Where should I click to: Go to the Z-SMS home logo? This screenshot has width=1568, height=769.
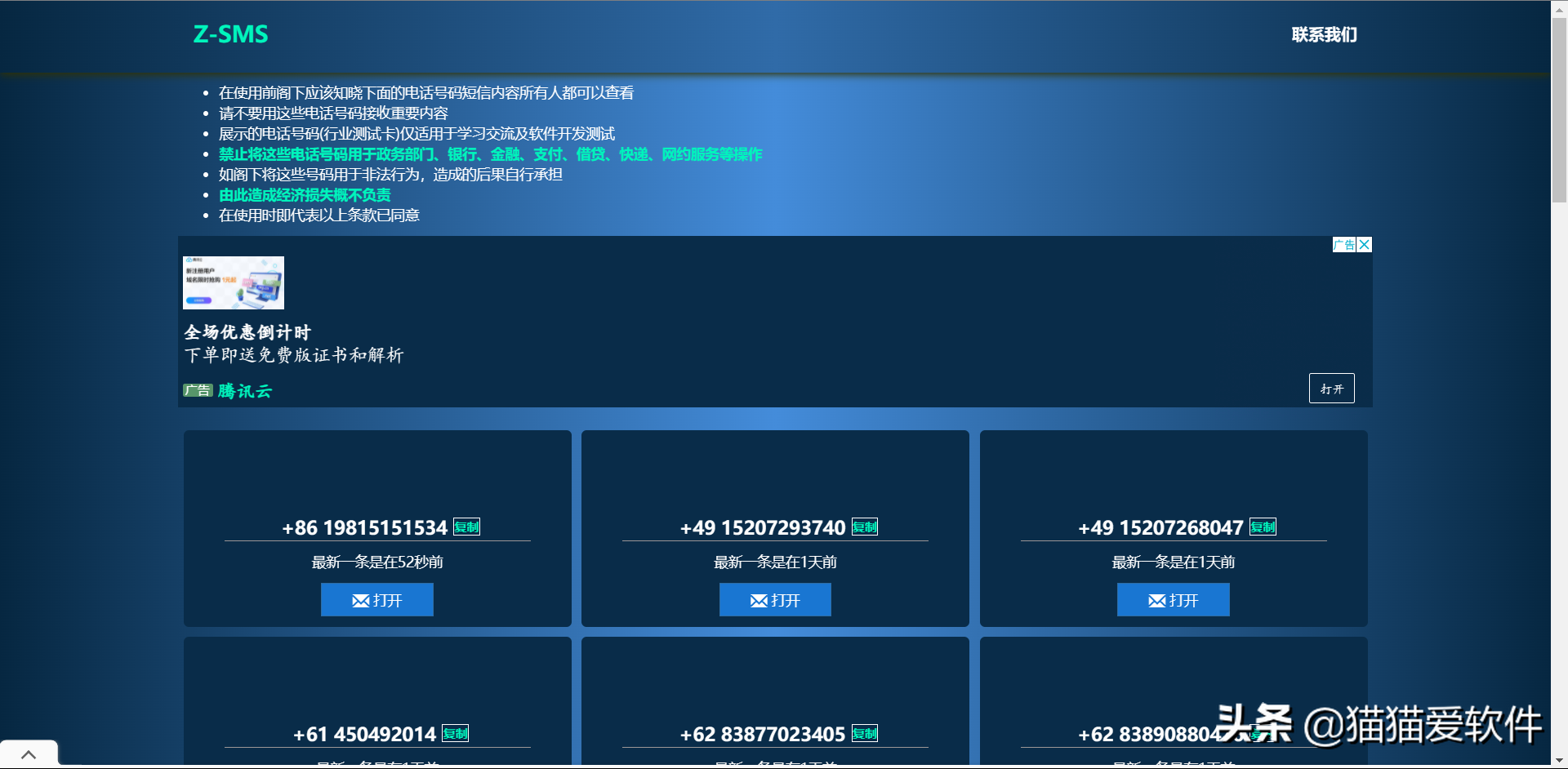coord(231,34)
